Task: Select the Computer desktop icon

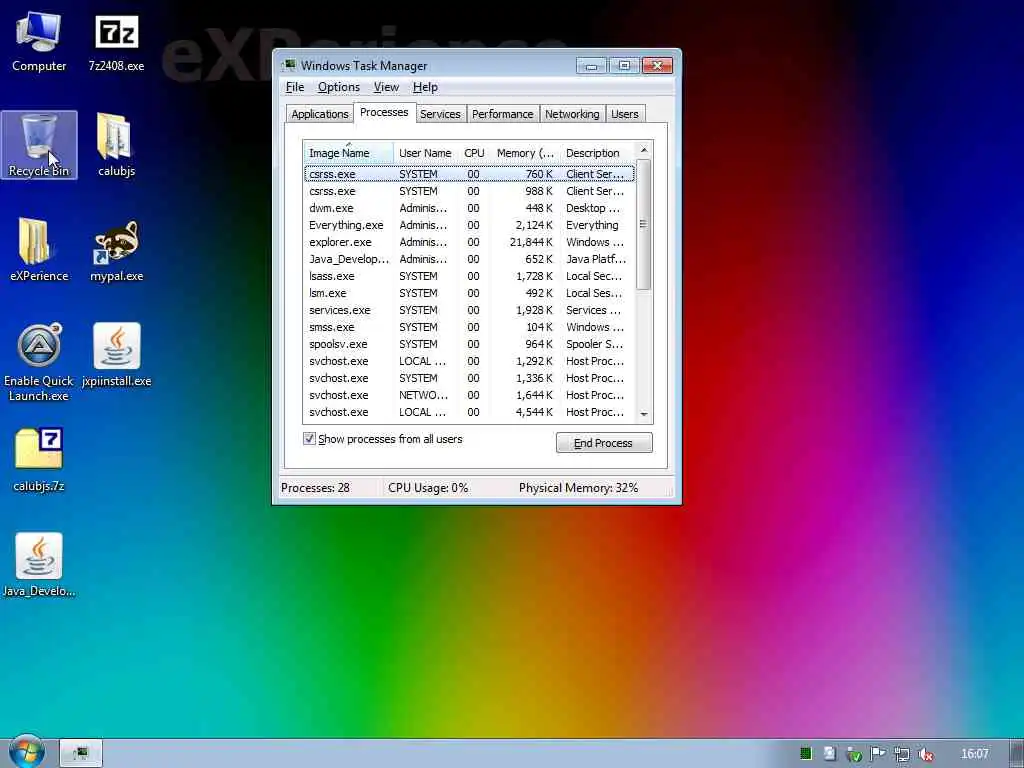Action: [x=39, y=42]
